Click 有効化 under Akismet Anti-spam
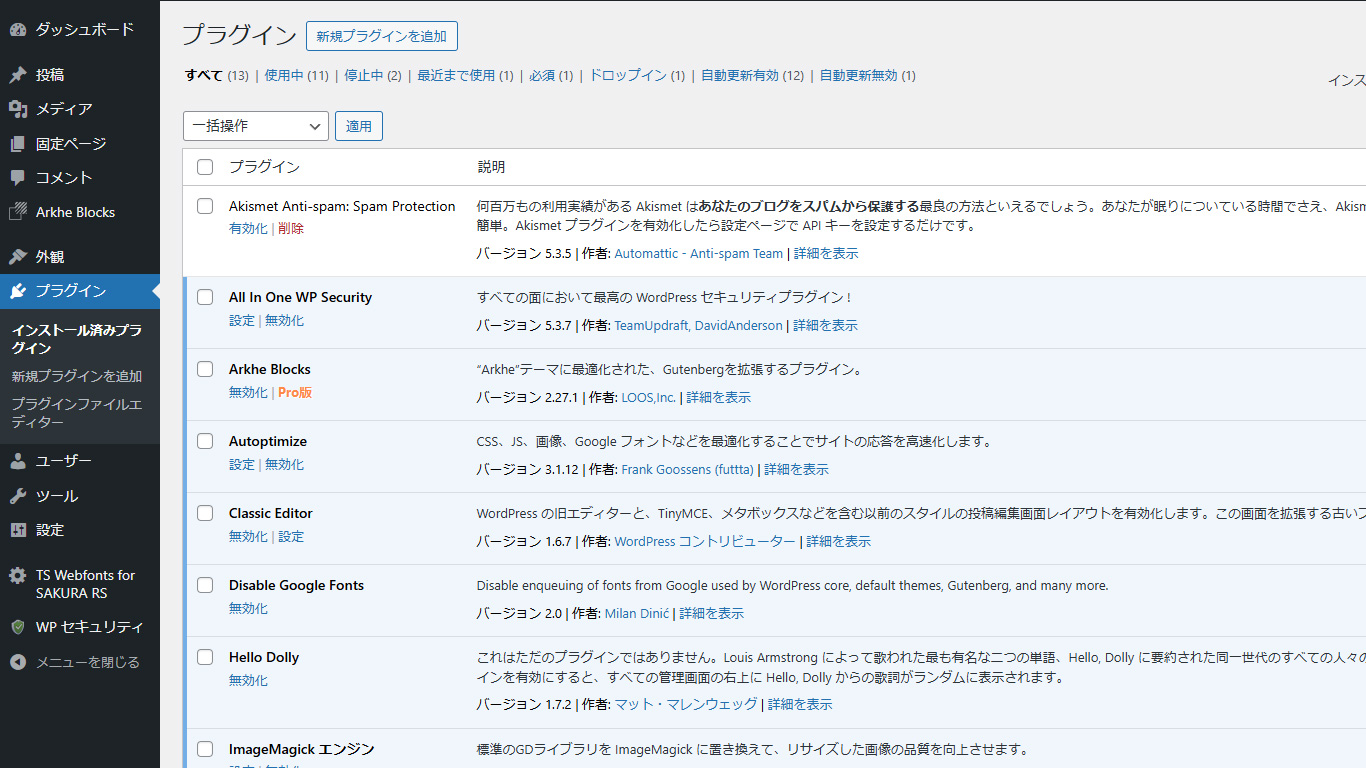The image size is (1366, 768). point(248,228)
